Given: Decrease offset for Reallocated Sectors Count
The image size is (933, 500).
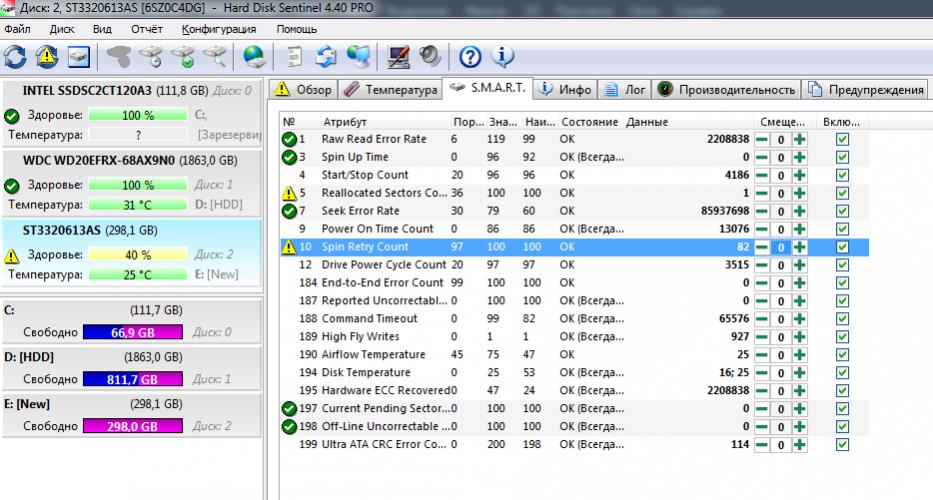Looking at the screenshot, I should (762, 193).
